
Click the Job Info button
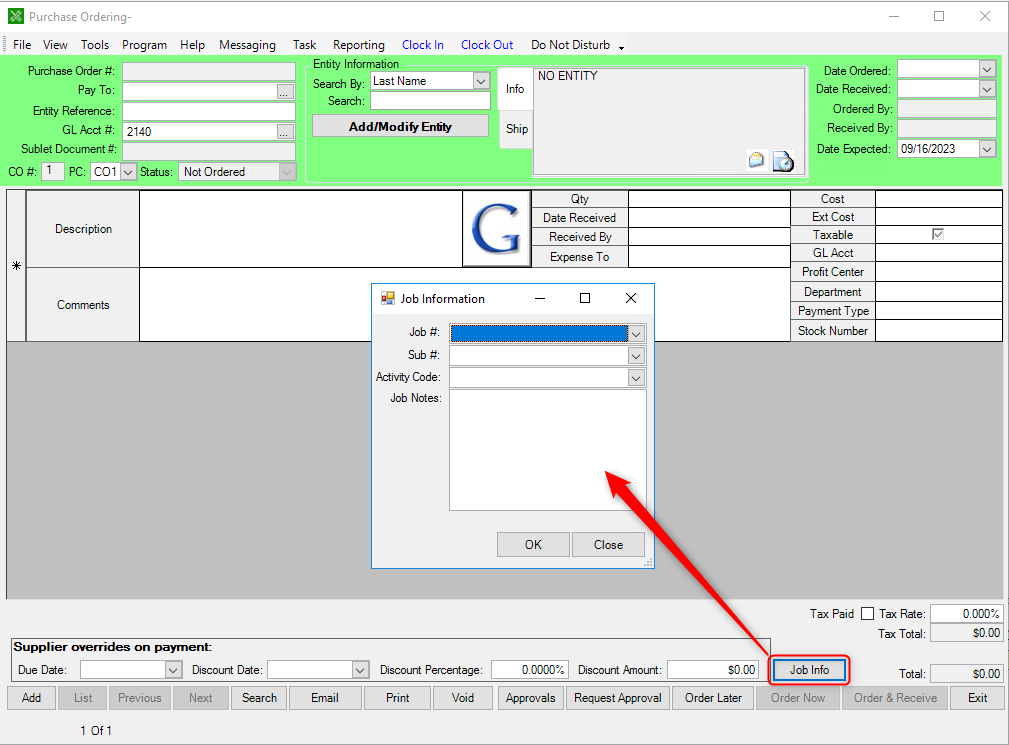click(810, 670)
